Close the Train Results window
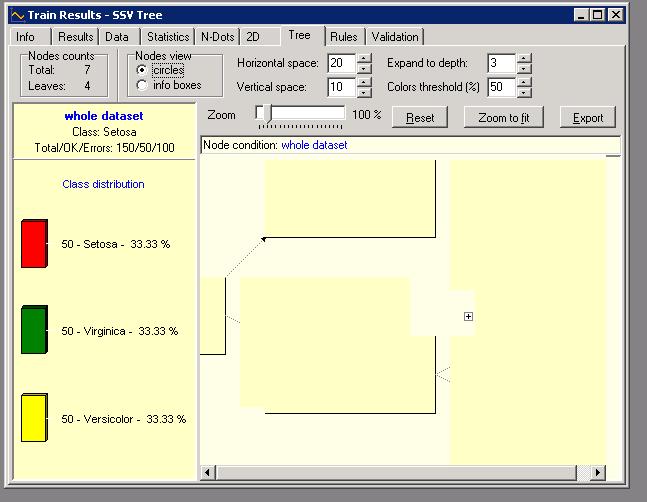 pos(615,15)
